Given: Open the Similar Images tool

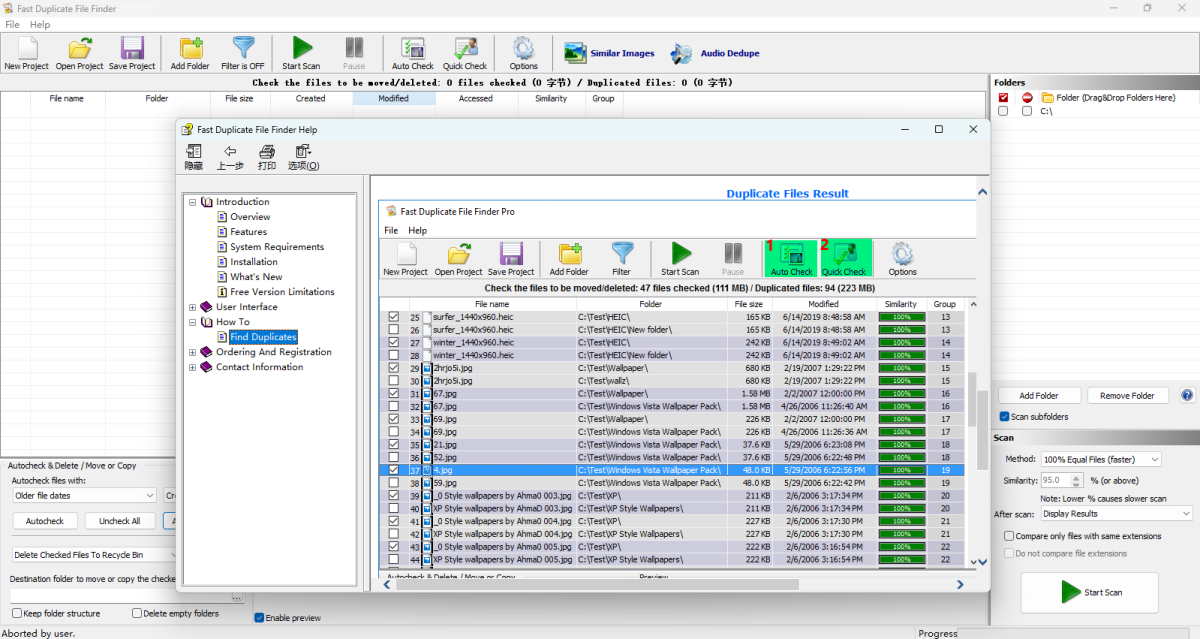Looking at the screenshot, I should click(x=609, y=53).
